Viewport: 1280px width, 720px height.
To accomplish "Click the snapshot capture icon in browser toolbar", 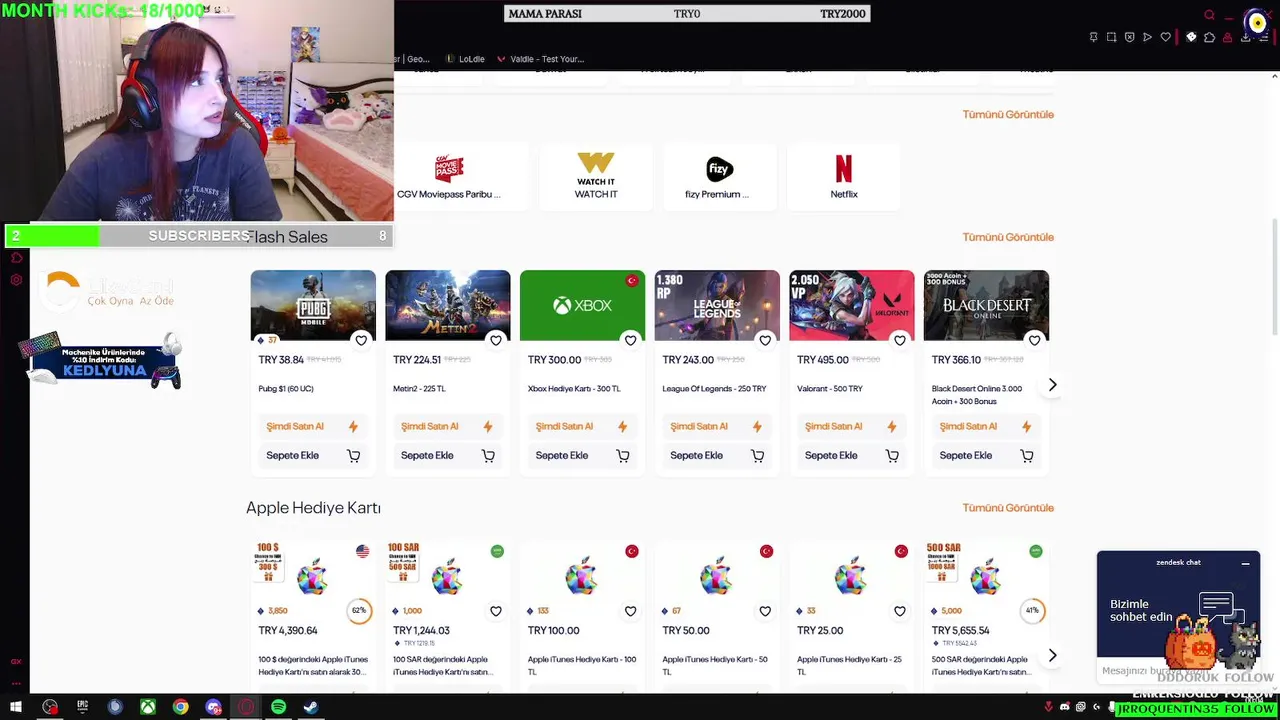I will (x=1111, y=37).
